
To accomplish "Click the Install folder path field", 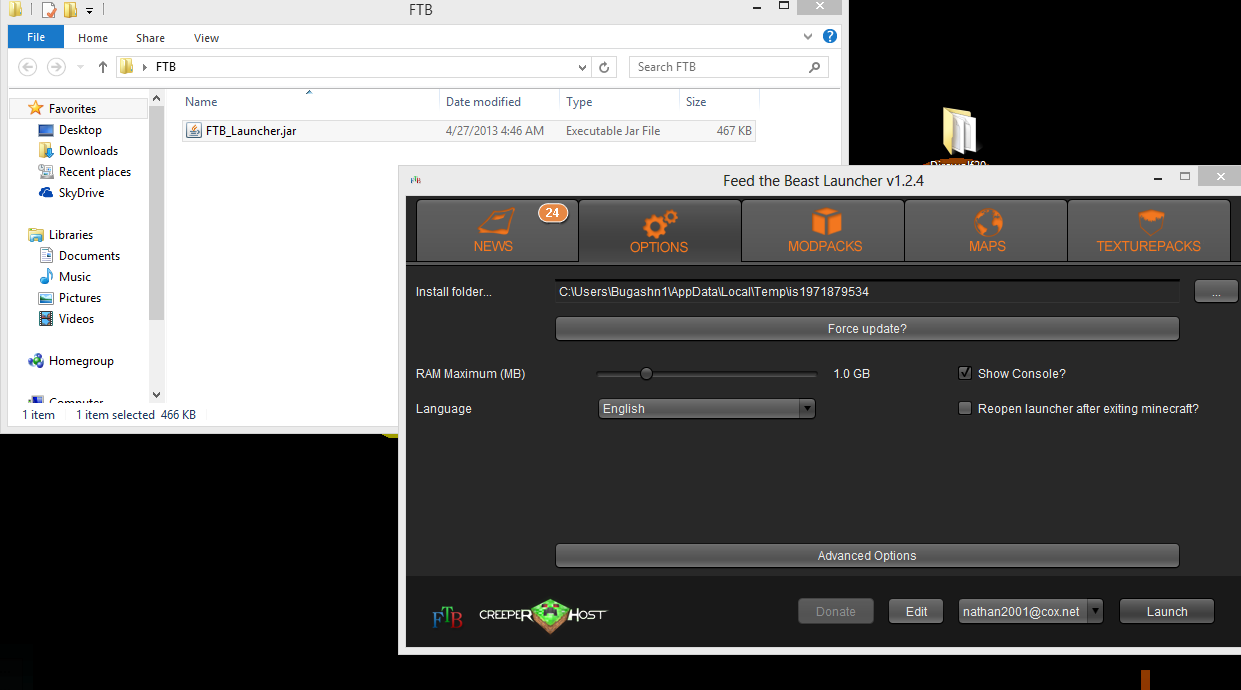I will [x=867, y=291].
